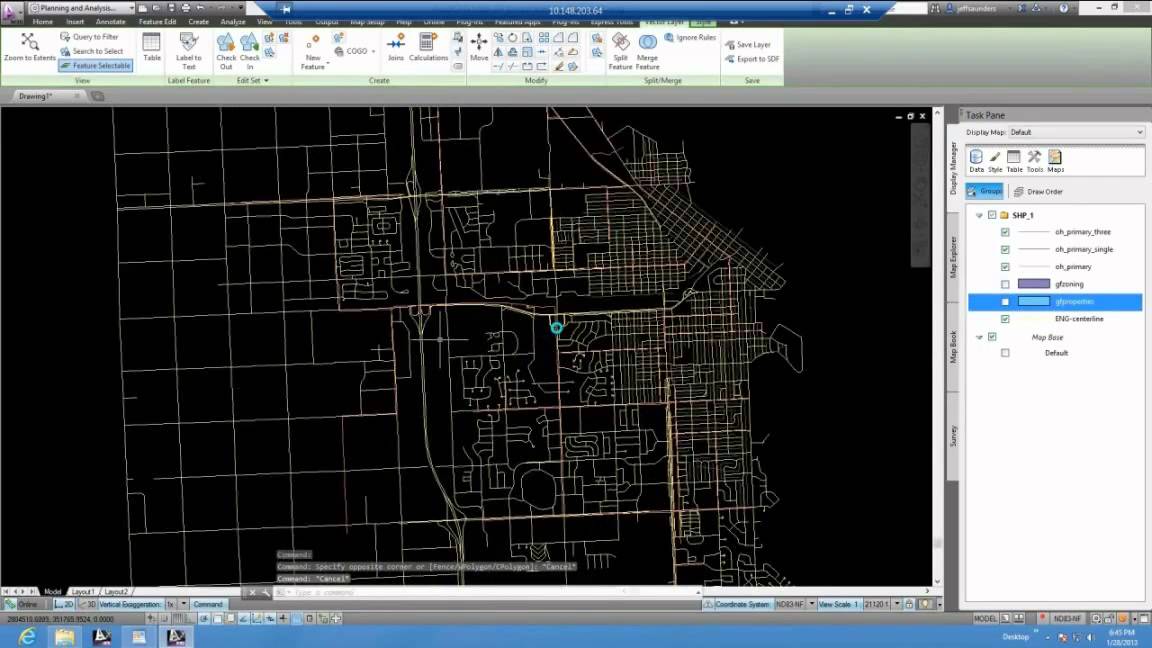The image size is (1152, 648).
Task: Switch to the Map Explorer side tab
Action: (953, 257)
